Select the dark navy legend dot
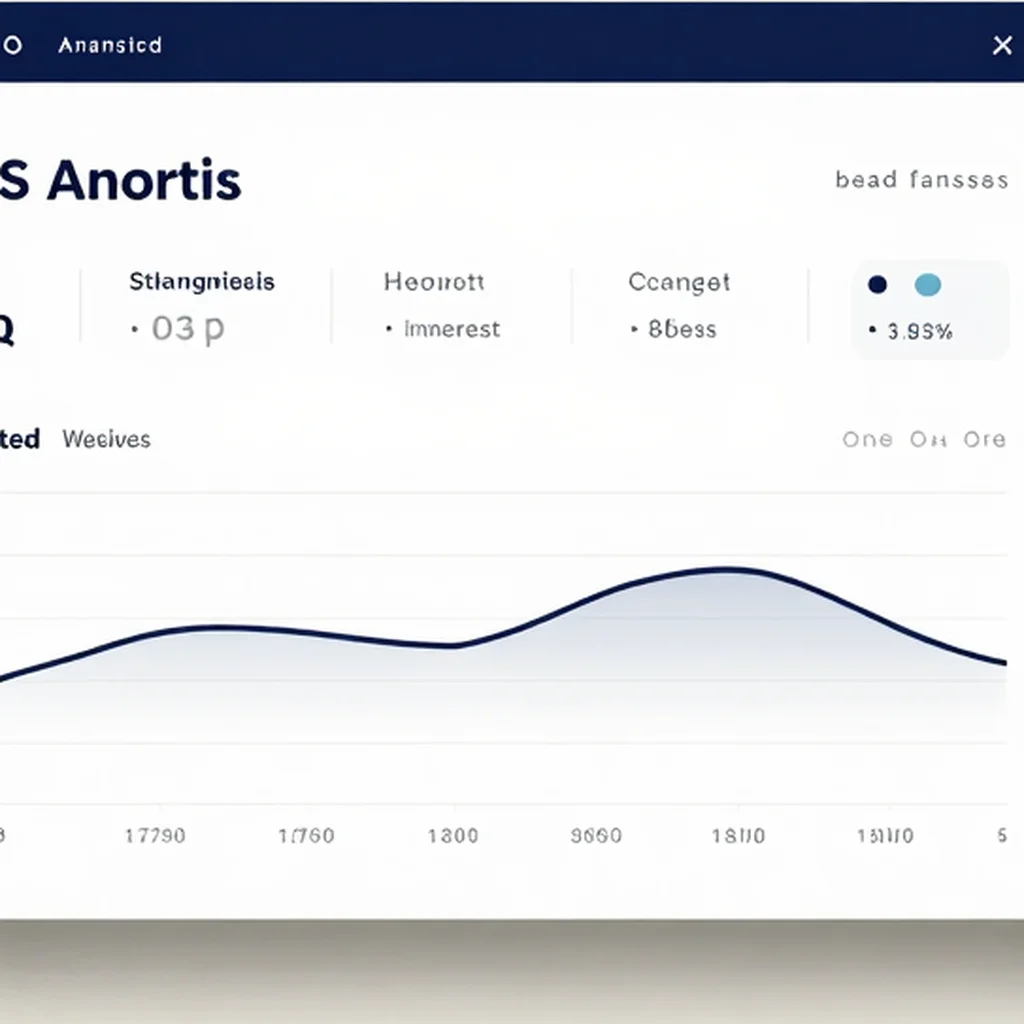1024x1024 pixels. [877, 285]
